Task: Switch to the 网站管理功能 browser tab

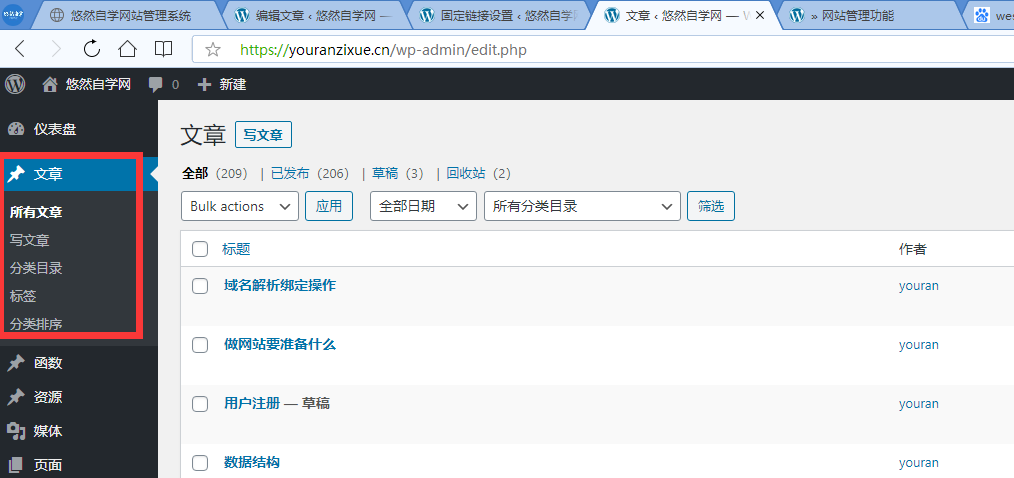Action: coord(870,16)
